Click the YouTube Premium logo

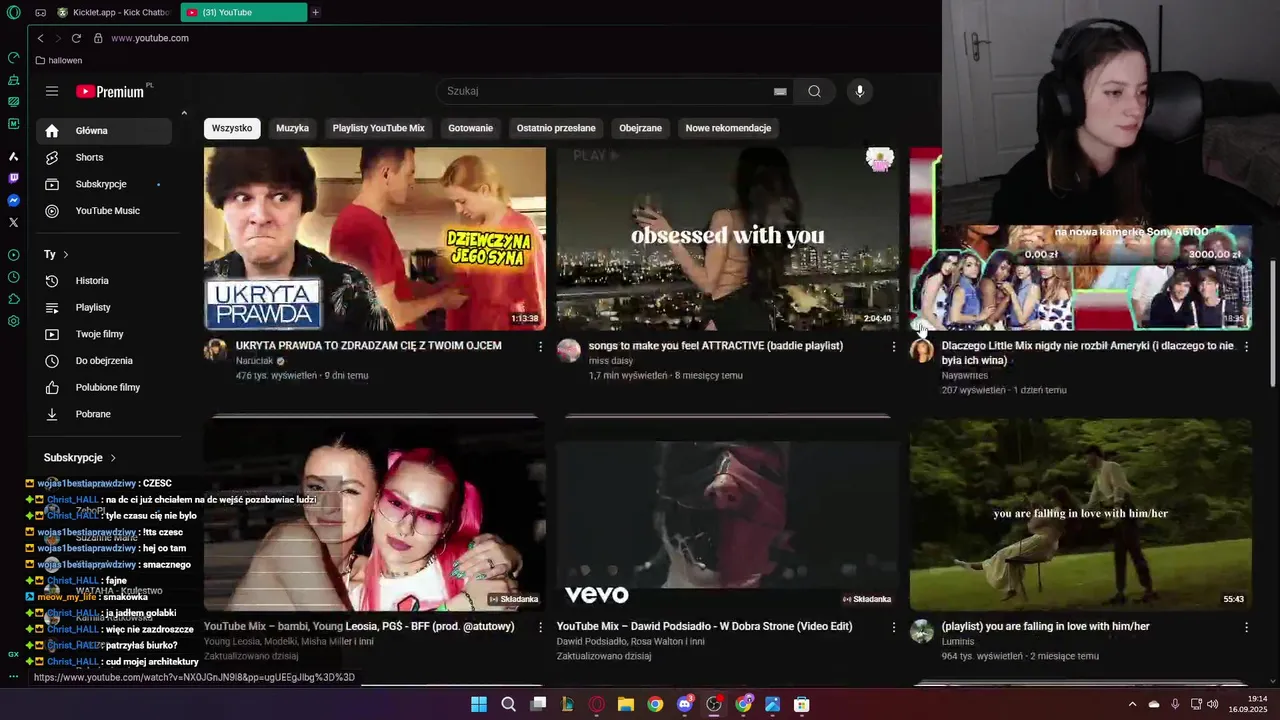[x=111, y=91]
